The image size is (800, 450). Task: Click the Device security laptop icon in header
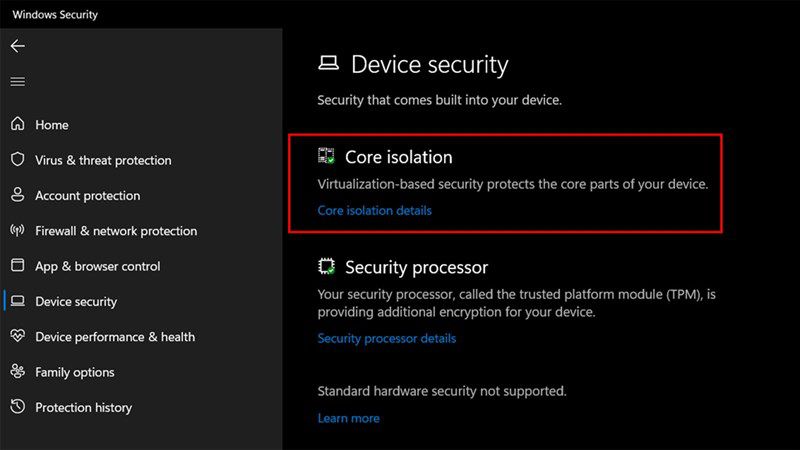click(329, 63)
